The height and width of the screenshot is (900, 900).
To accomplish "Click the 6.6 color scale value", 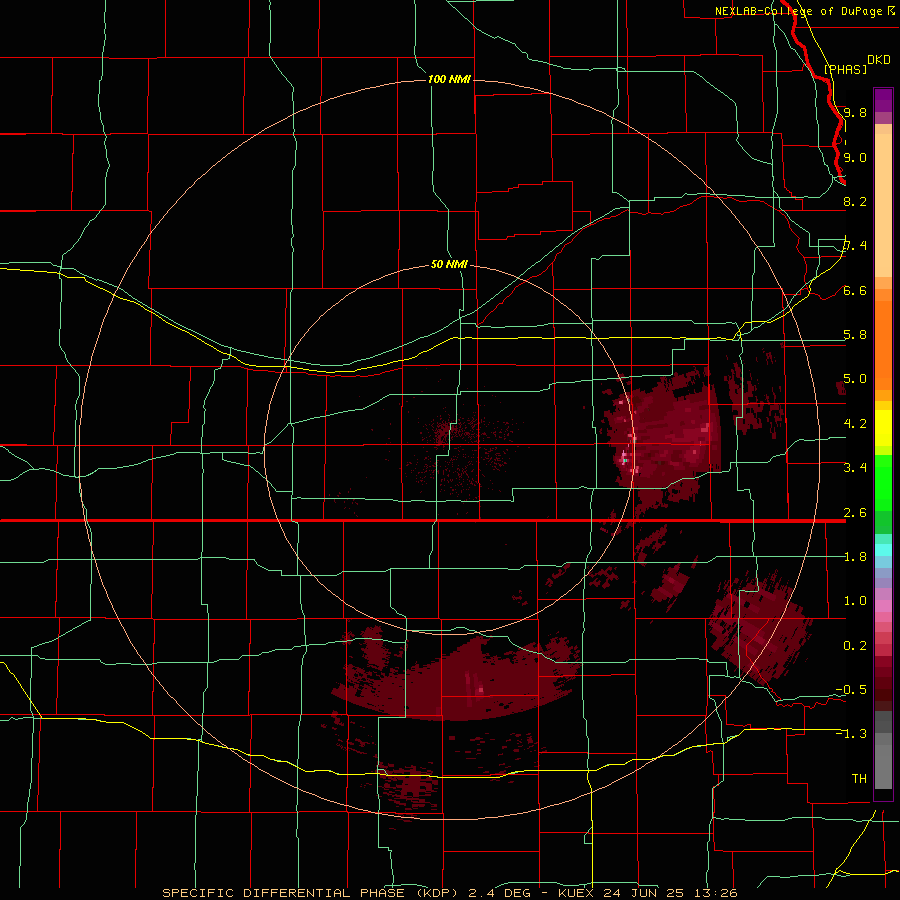I will [x=855, y=290].
